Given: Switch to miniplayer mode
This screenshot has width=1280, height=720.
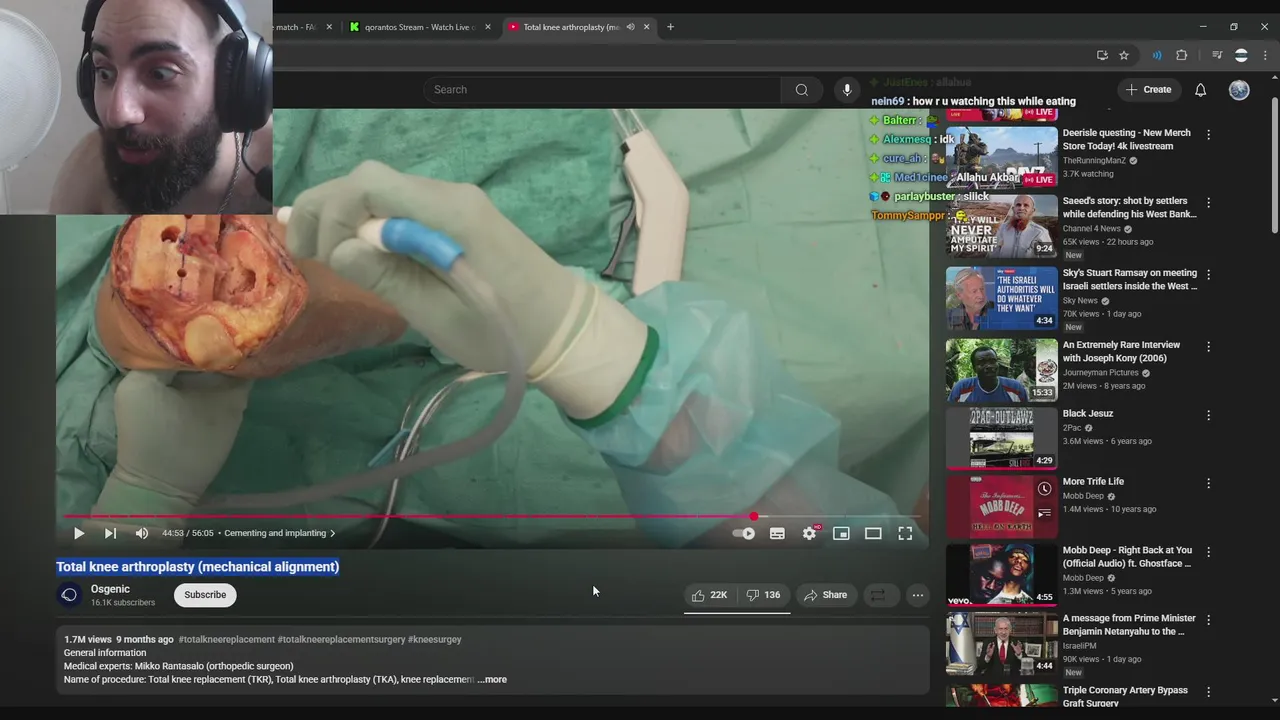Looking at the screenshot, I should 841,534.
